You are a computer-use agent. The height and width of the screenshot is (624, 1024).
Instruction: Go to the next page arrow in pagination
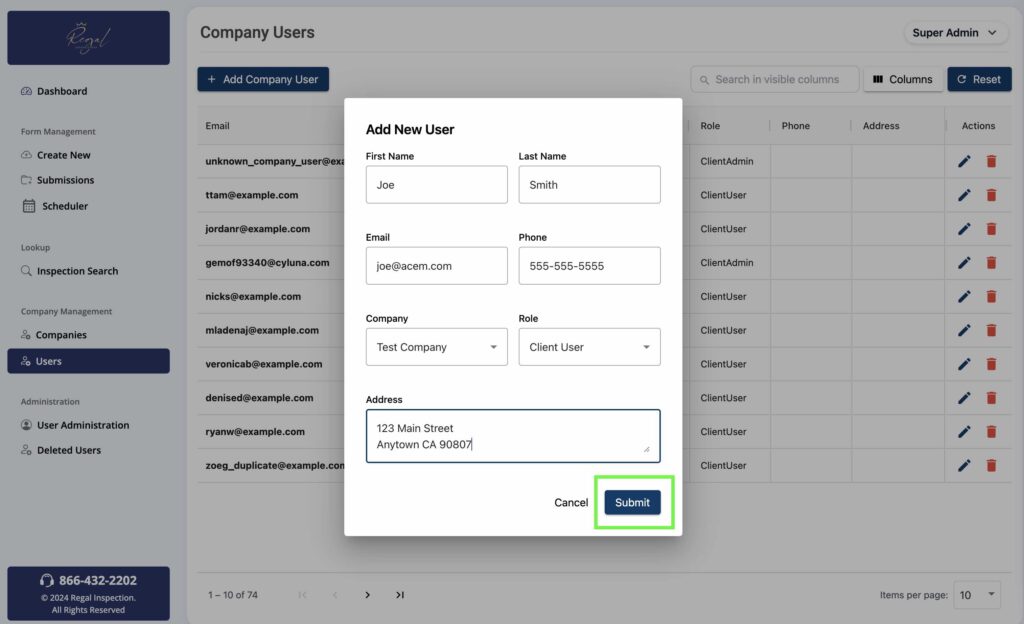point(367,595)
